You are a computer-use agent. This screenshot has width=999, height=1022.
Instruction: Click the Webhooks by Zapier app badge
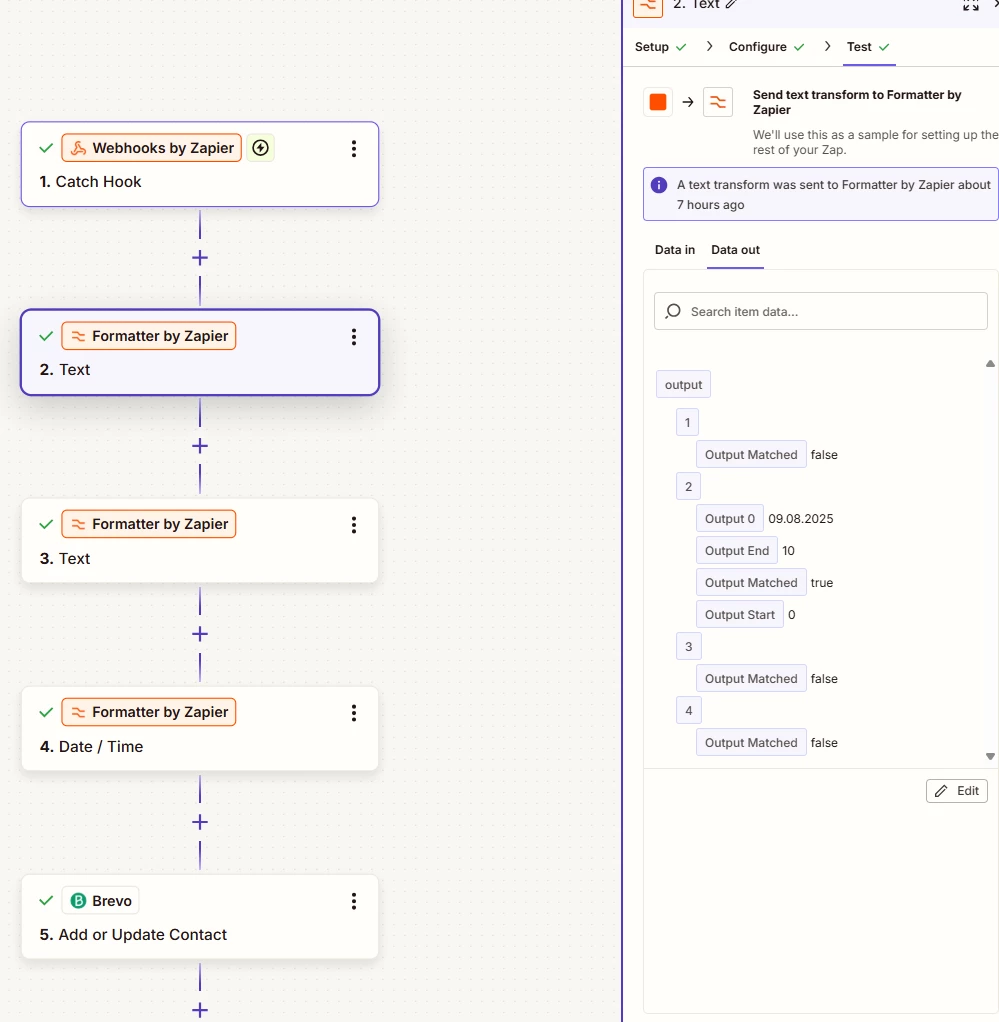pyautogui.click(x=152, y=148)
